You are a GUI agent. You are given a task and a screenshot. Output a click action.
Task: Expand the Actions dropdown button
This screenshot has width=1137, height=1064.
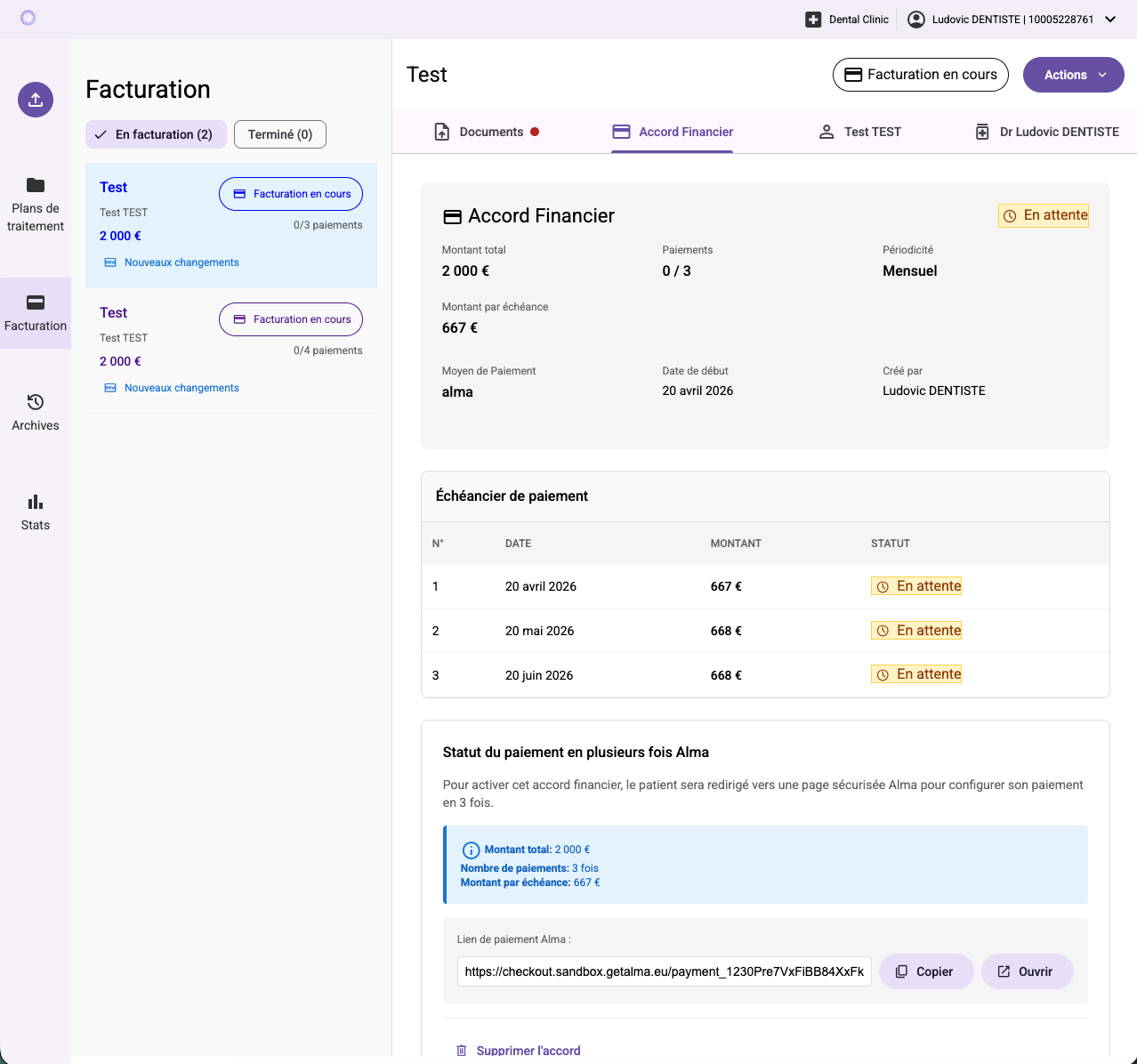pos(1073,75)
